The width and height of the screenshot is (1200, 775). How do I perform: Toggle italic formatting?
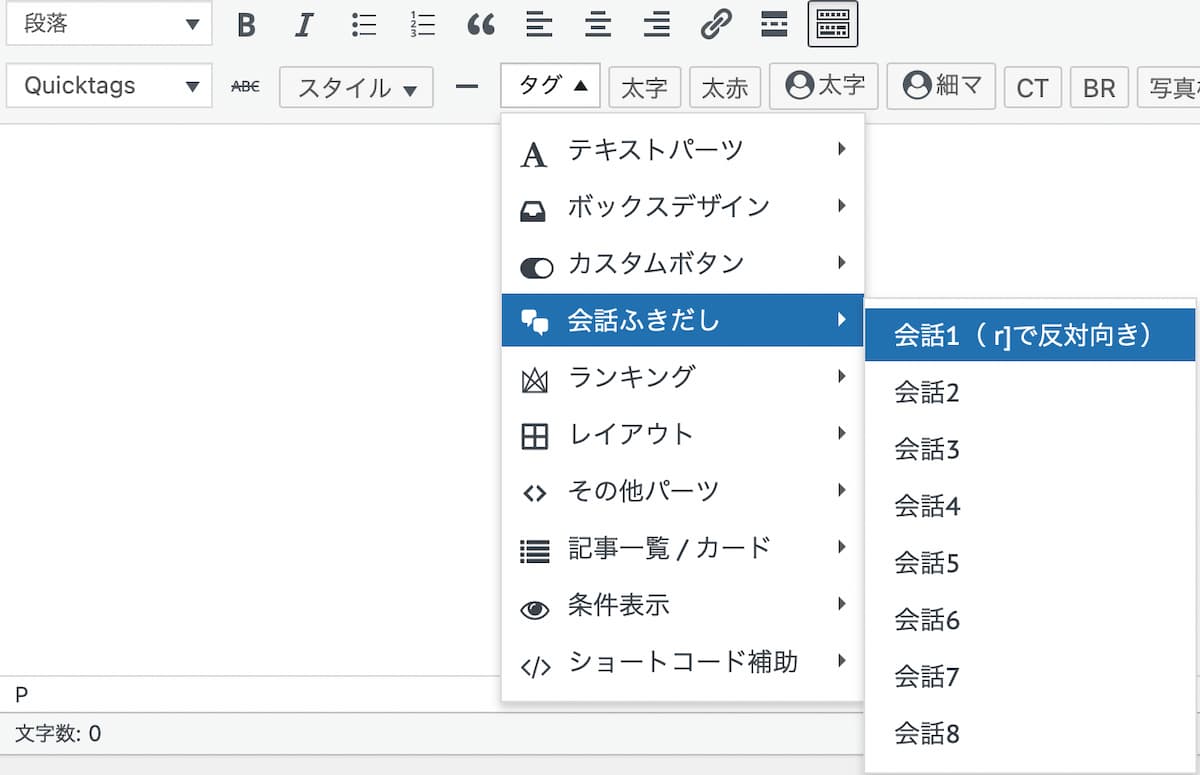(304, 25)
